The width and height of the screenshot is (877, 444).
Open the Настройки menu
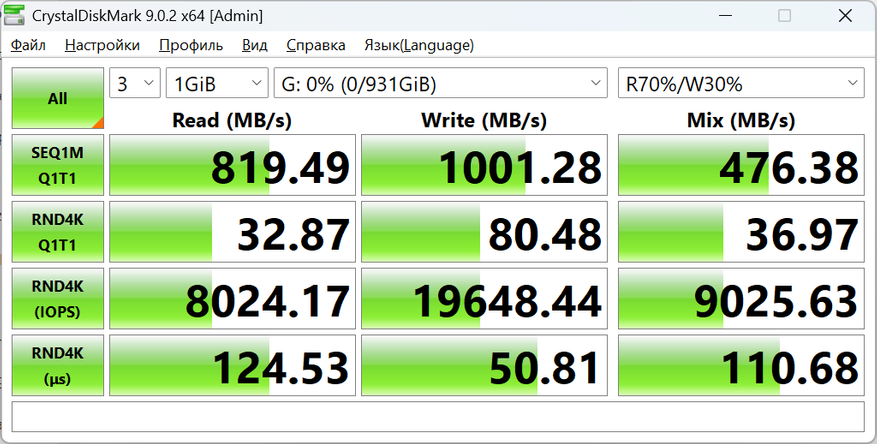pos(102,45)
